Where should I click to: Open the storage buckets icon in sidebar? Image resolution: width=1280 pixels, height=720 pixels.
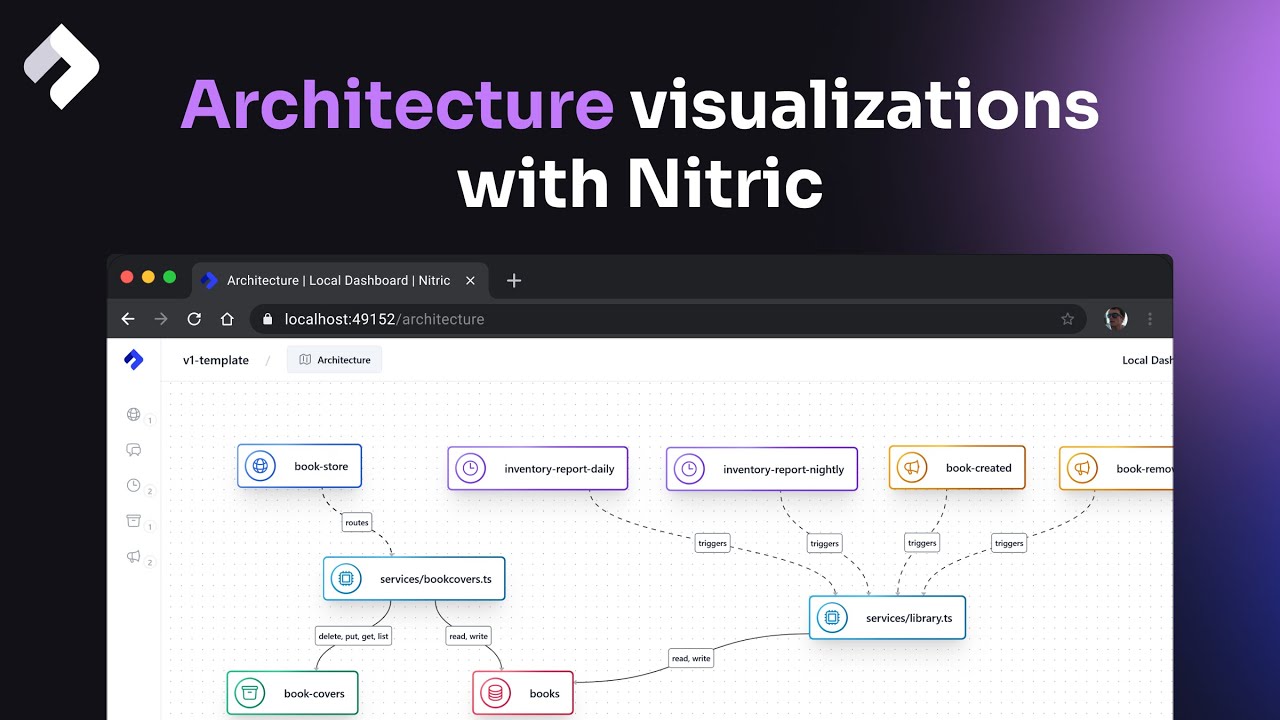coord(134,521)
